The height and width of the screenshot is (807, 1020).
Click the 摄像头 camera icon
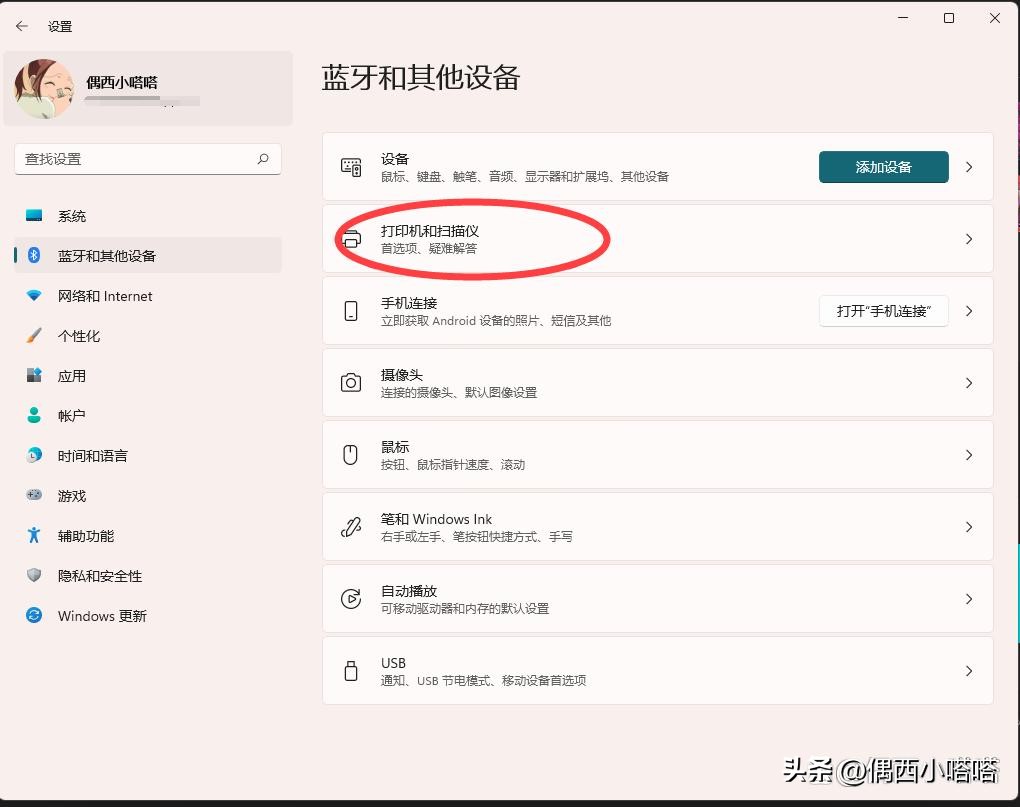point(351,382)
